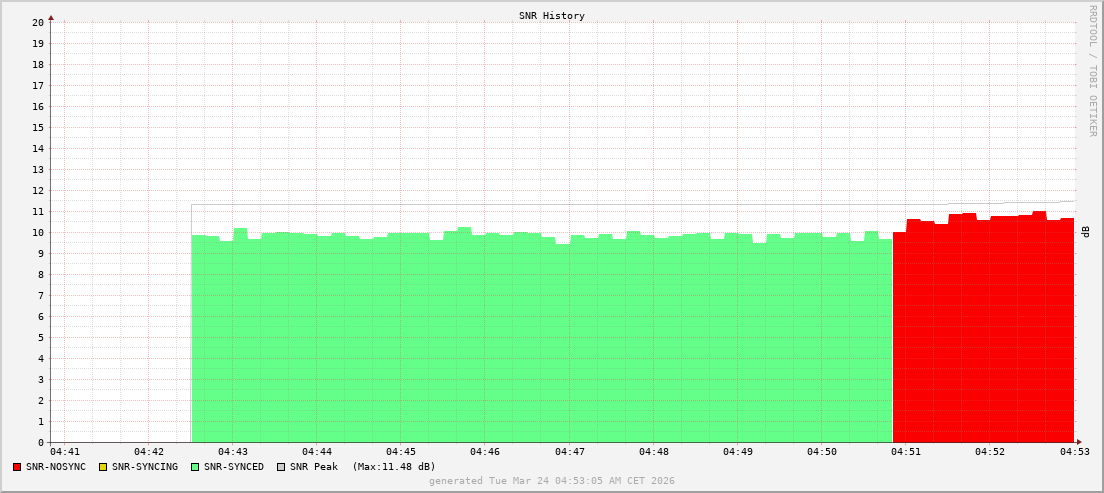Click the red SNR-NOSYNC legend swatch
This screenshot has width=1104, height=493.
click(x=17, y=467)
